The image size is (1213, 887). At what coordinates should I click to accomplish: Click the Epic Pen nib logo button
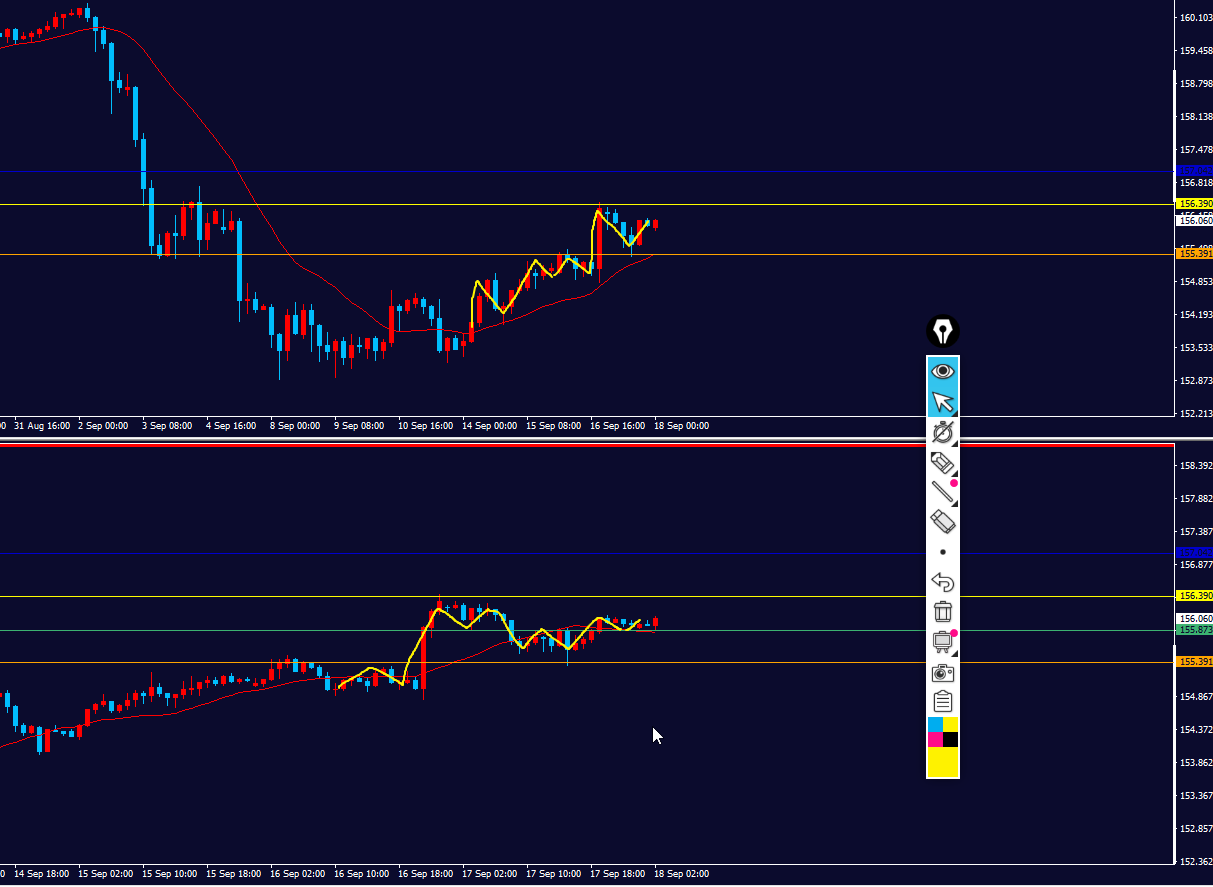943,331
